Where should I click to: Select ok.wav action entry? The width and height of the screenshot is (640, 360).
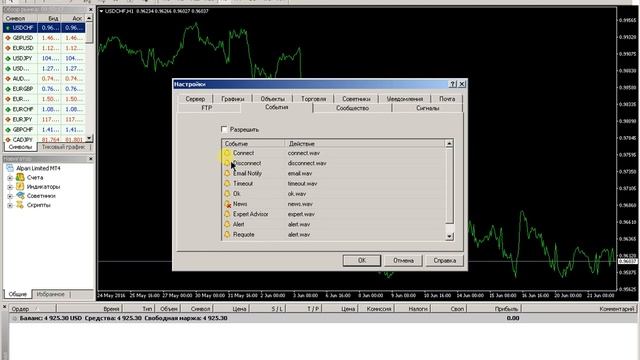click(x=297, y=194)
